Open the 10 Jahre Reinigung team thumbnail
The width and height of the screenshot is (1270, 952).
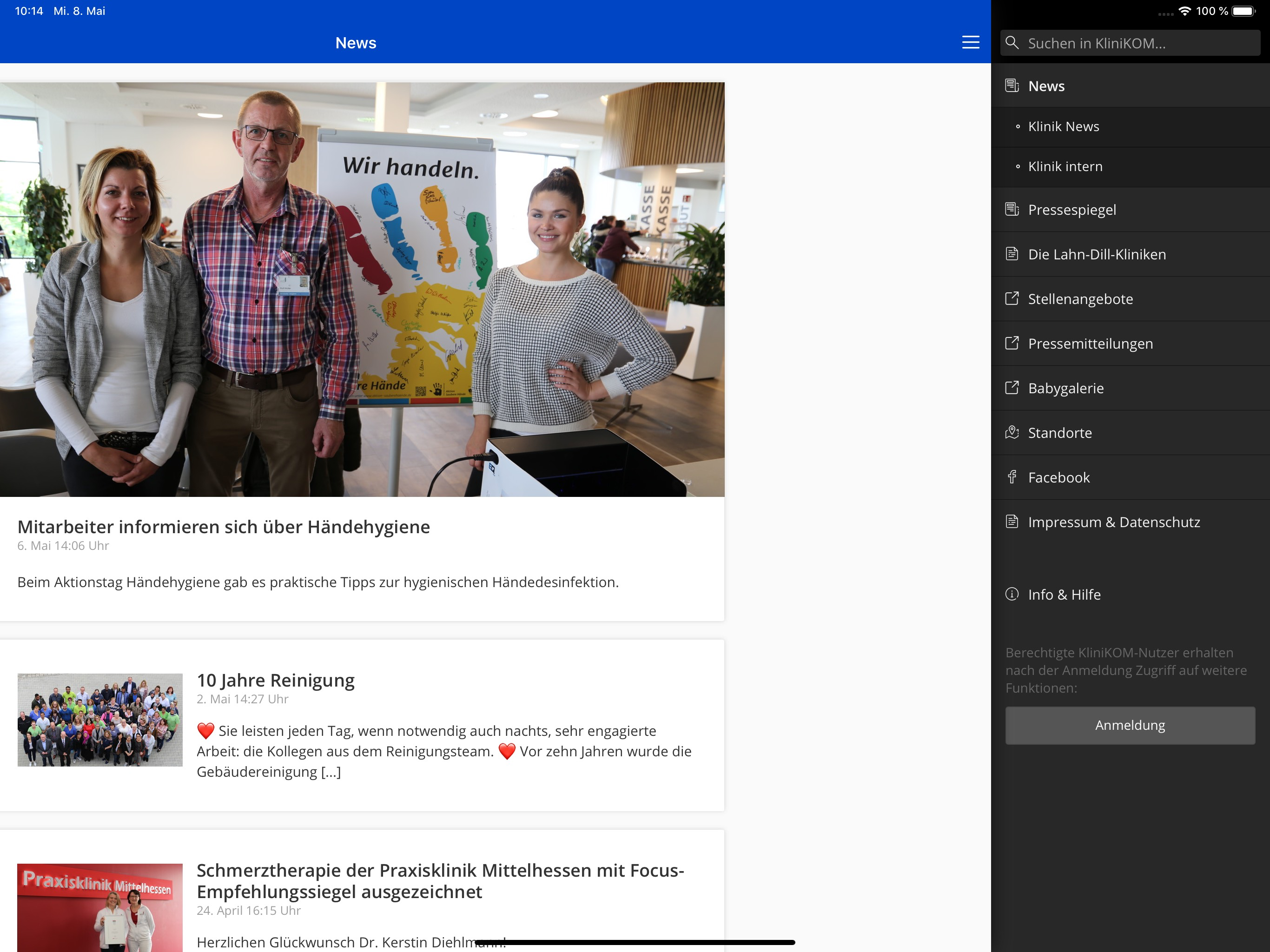[100, 720]
